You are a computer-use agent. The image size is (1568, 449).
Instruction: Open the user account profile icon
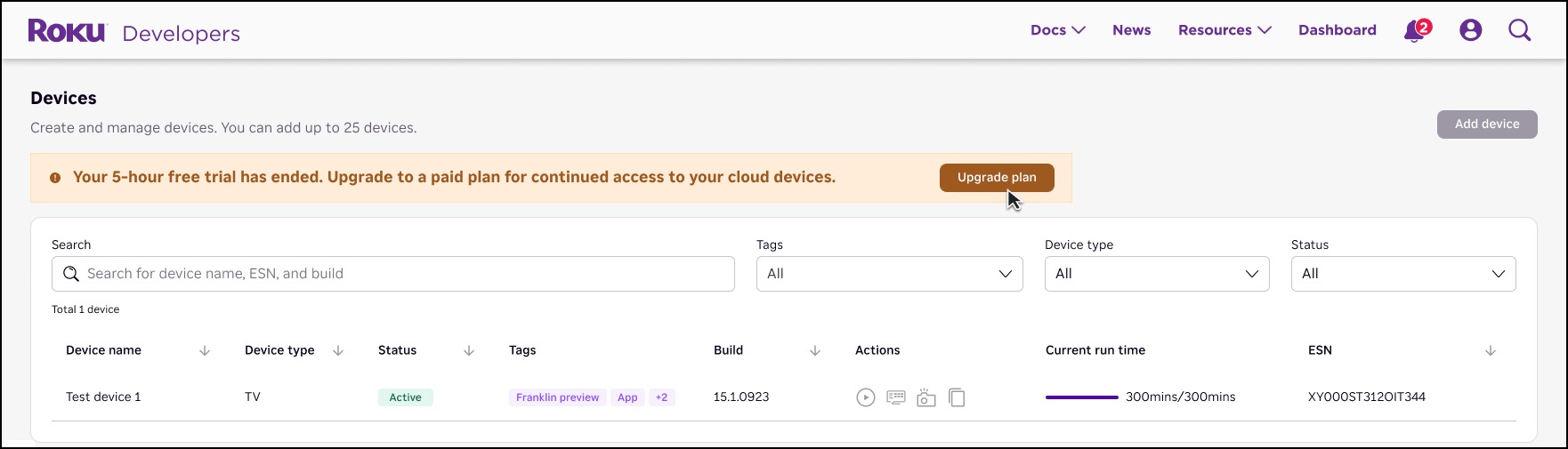pyautogui.click(x=1471, y=30)
